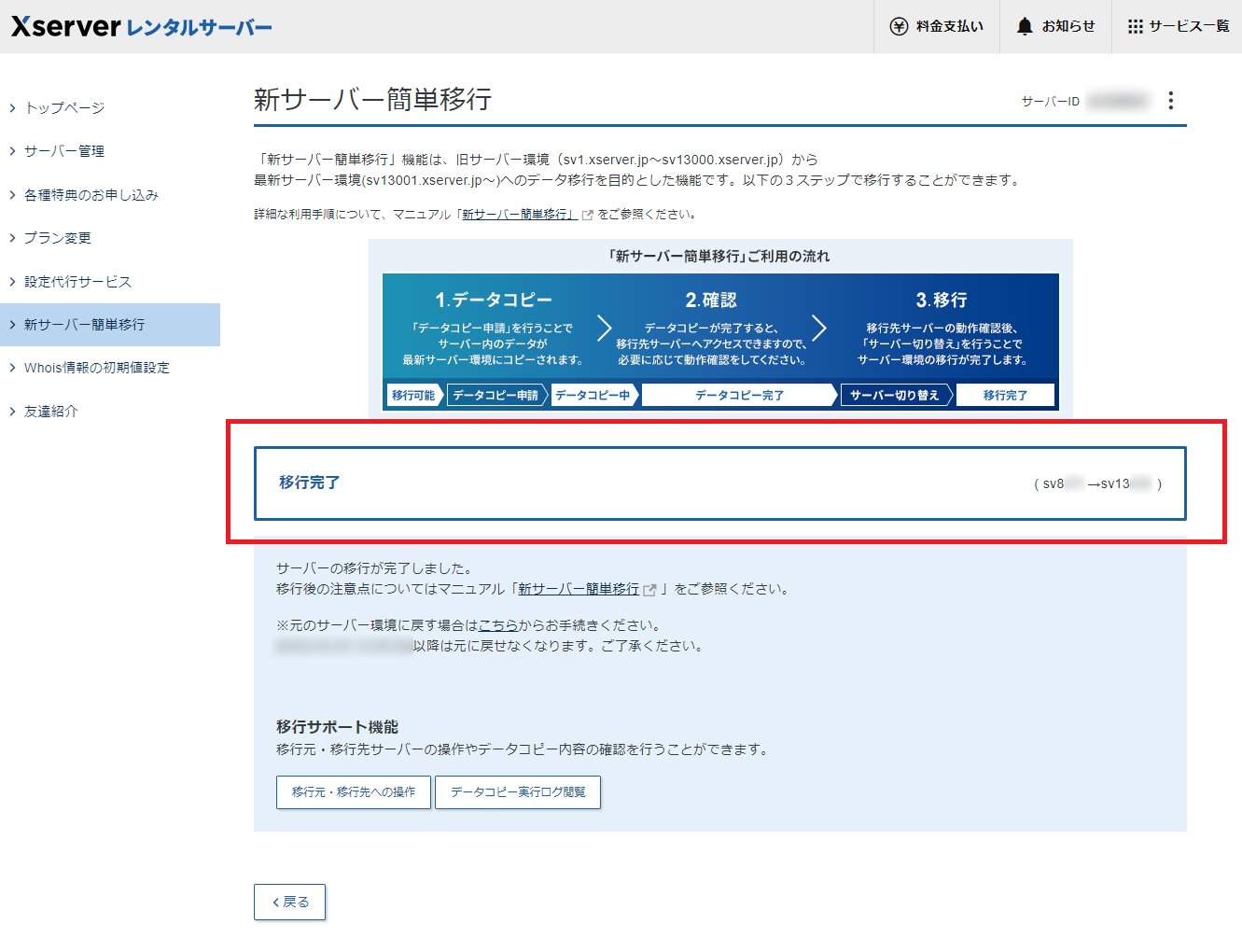This screenshot has height=952, width=1242.
Task: Click the サーバーID label
Action: [1051, 101]
